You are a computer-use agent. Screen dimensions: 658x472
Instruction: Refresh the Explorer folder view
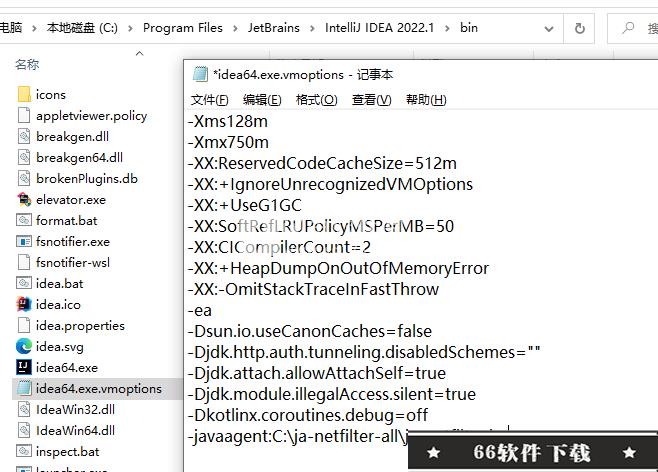click(x=580, y=29)
